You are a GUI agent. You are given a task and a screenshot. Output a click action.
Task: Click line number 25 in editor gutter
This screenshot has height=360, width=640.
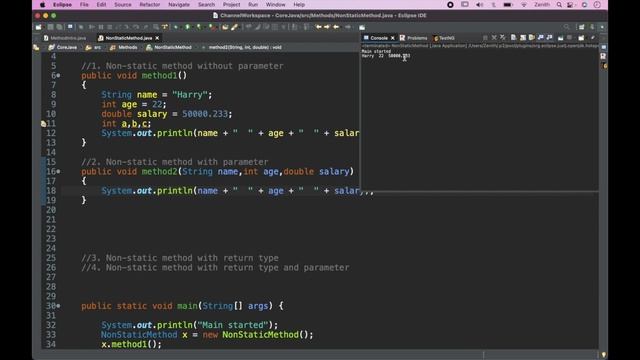click(x=51, y=258)
